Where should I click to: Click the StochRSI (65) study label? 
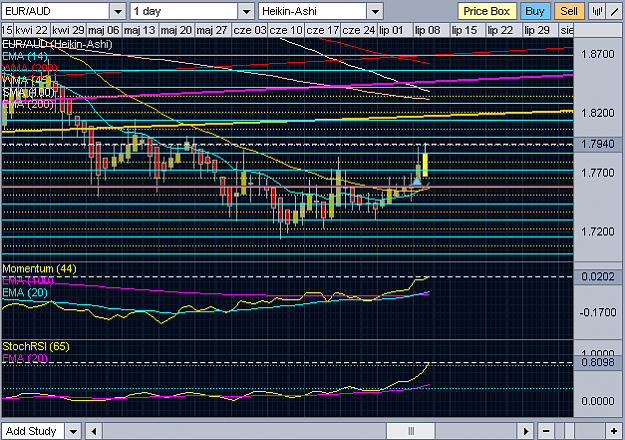(36, 346)
